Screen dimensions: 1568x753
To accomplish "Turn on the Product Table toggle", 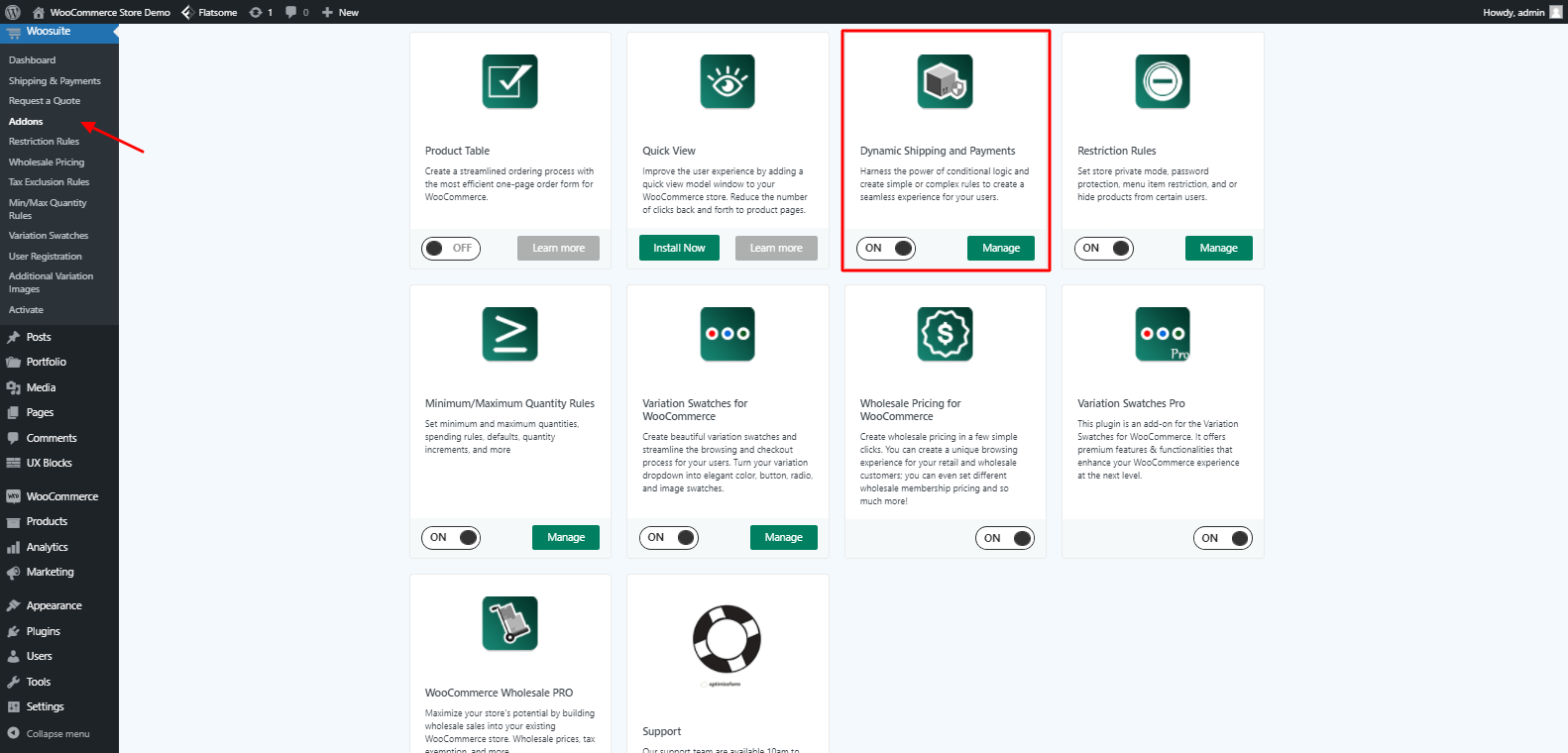I will [451, 248].
